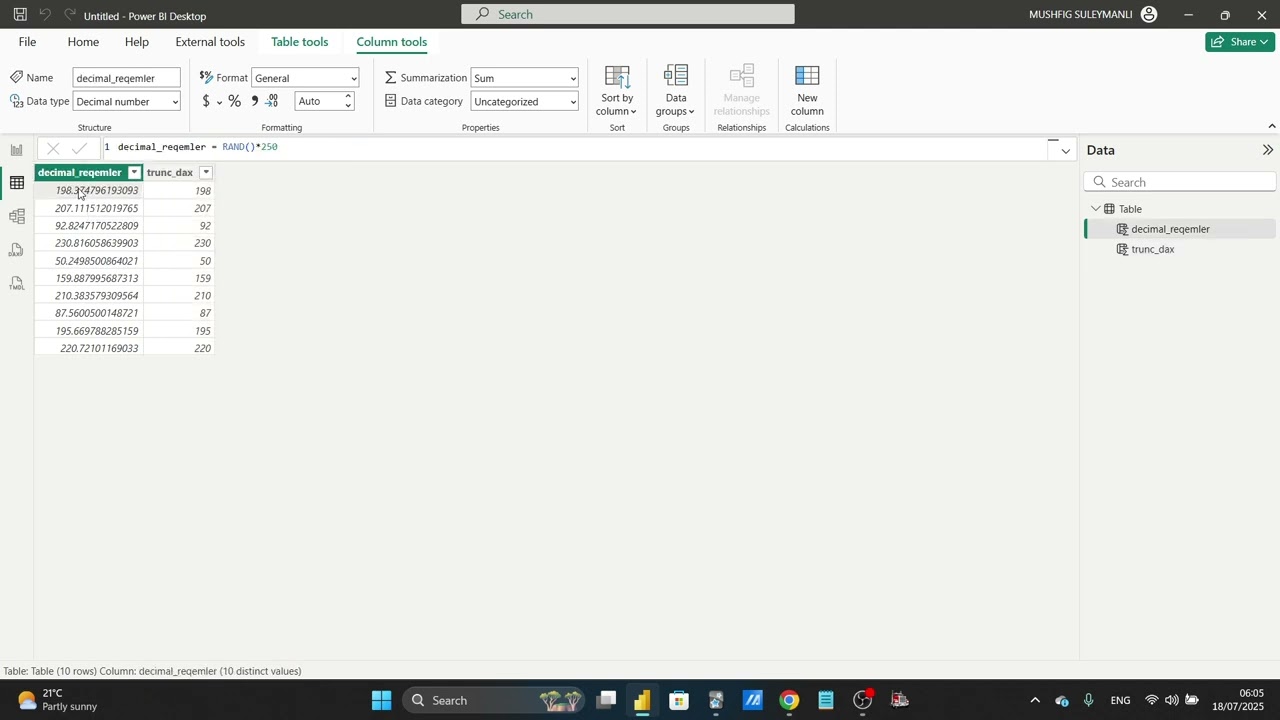Click the decimal places Auto stepper
1280x720 pixels.
click(325, 101)
